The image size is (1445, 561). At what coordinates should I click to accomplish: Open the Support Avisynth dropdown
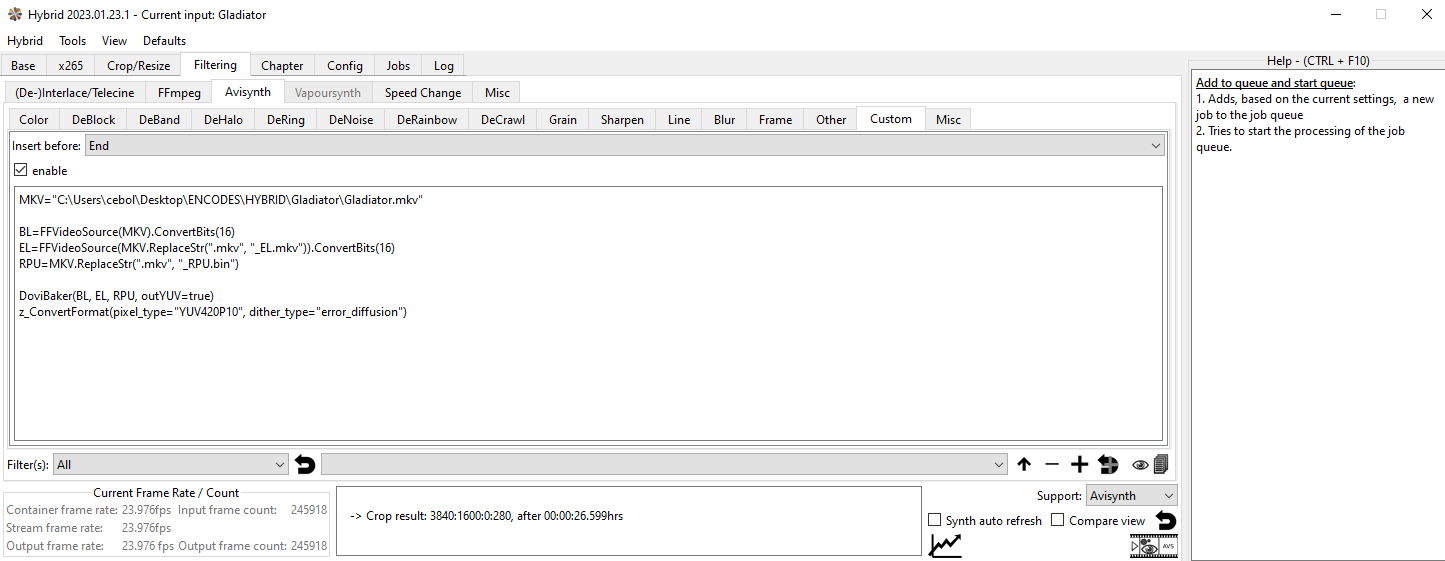pyautogui.click(x=1132, y=495)
